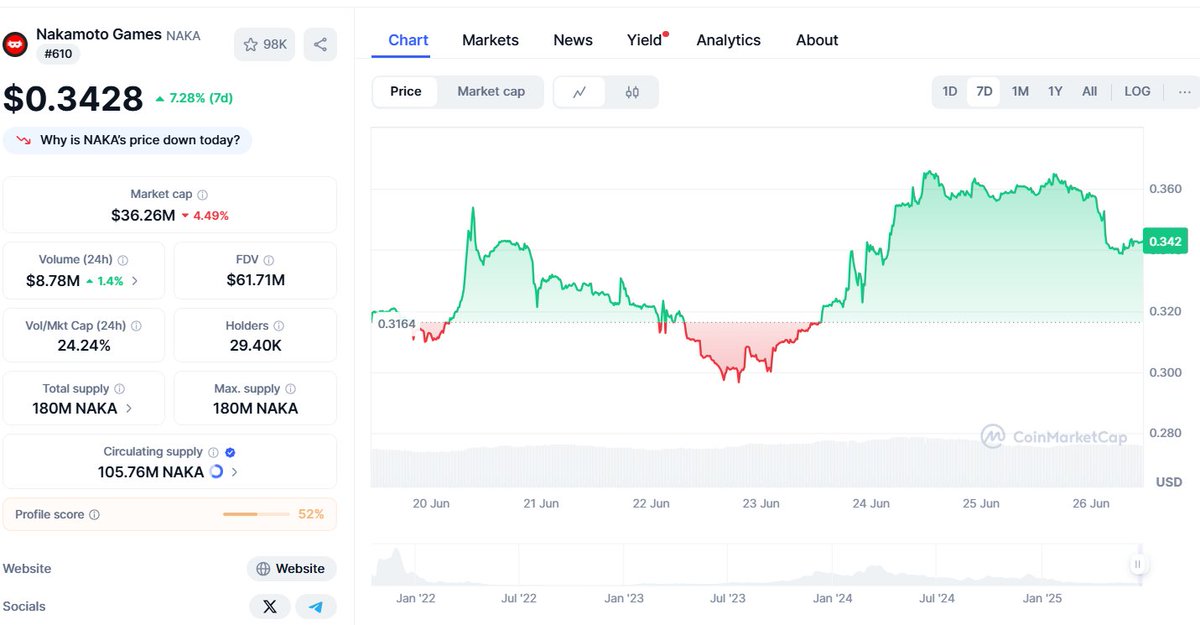Set chart range to 1D
Screen dimensions: 1200x625
coord(950,92)
